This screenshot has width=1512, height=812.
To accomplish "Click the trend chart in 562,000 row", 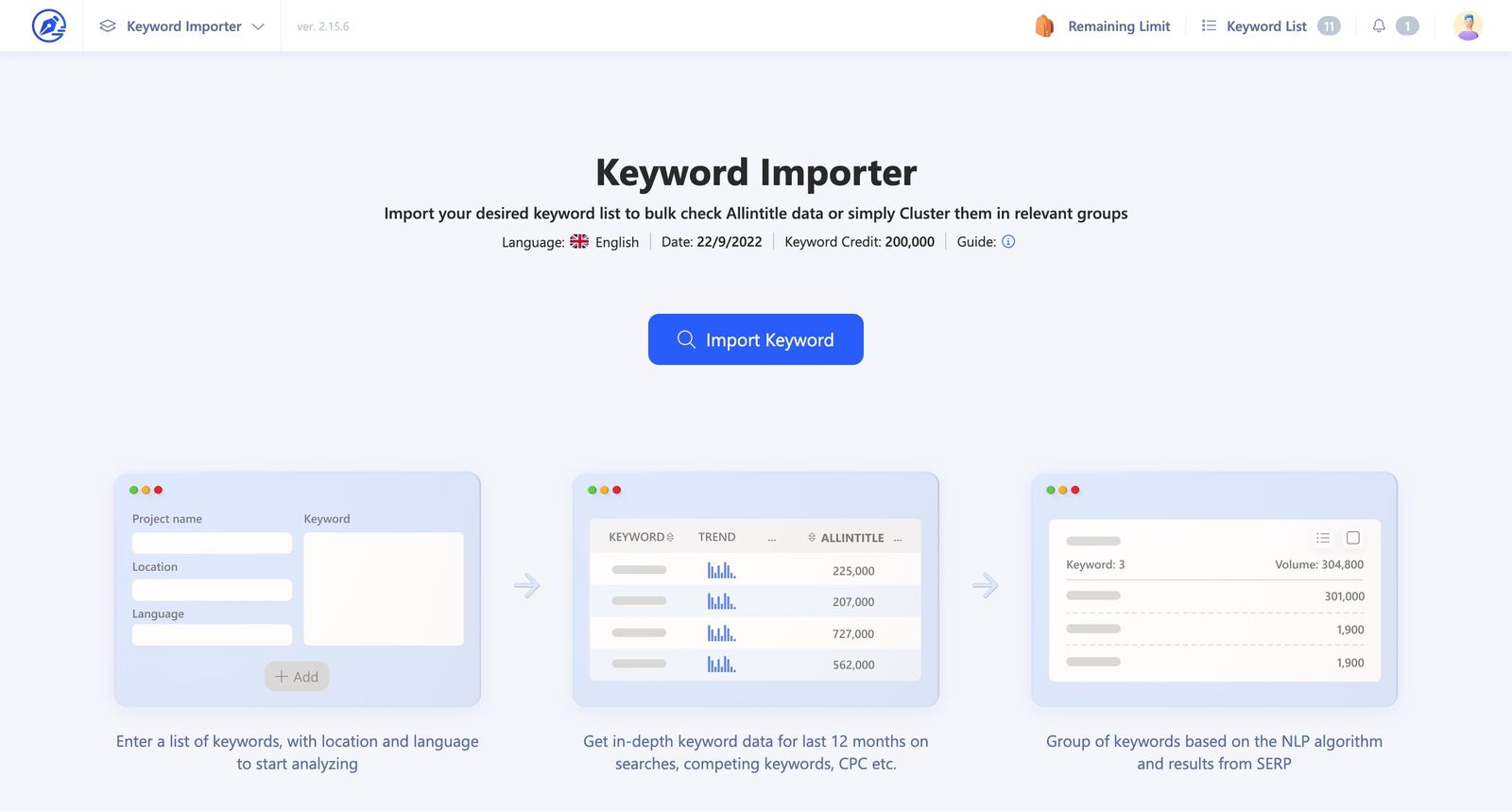I will [721, 665].
